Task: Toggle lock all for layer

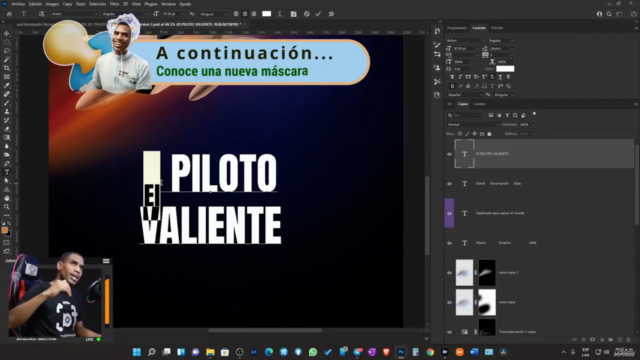Action: point(489,134)
